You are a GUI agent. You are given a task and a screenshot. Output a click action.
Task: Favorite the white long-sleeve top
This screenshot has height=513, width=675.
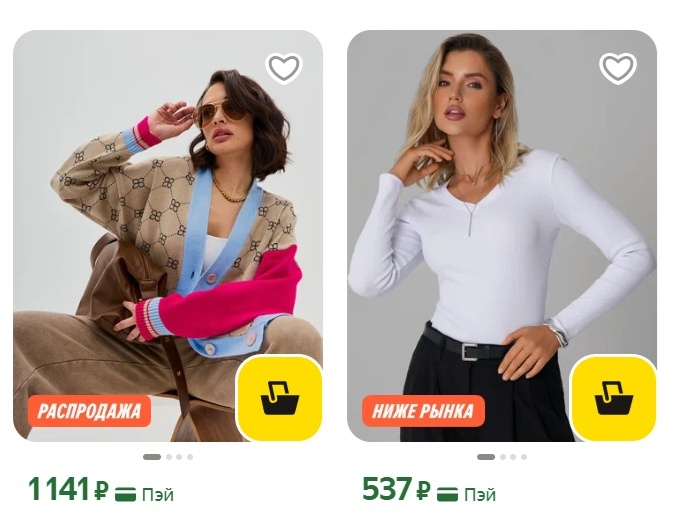618,68
